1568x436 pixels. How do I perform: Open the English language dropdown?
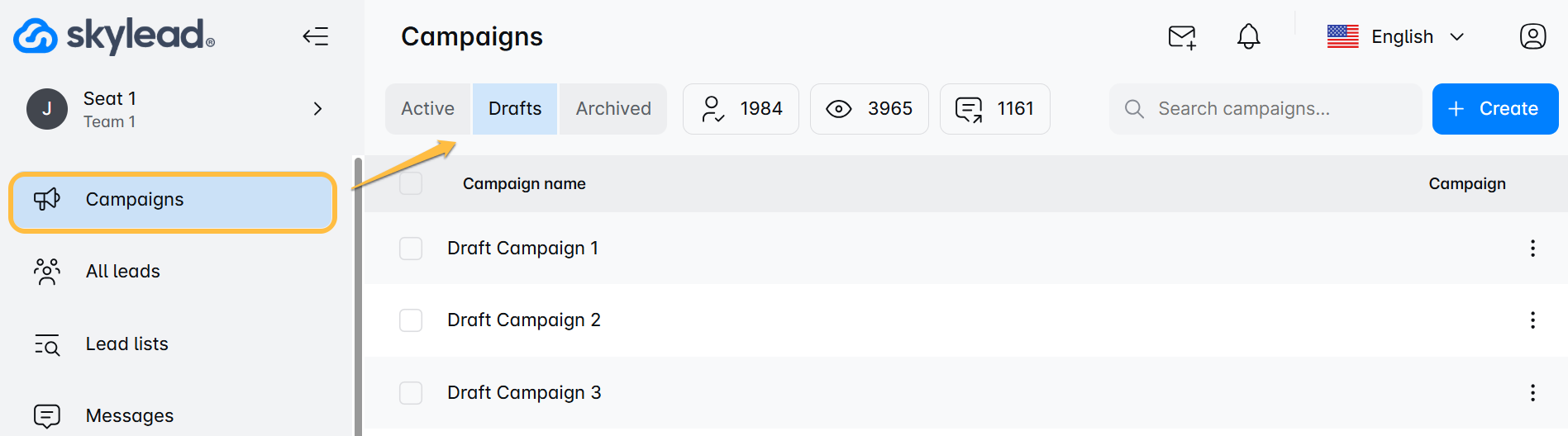(x=1396, y=36)
